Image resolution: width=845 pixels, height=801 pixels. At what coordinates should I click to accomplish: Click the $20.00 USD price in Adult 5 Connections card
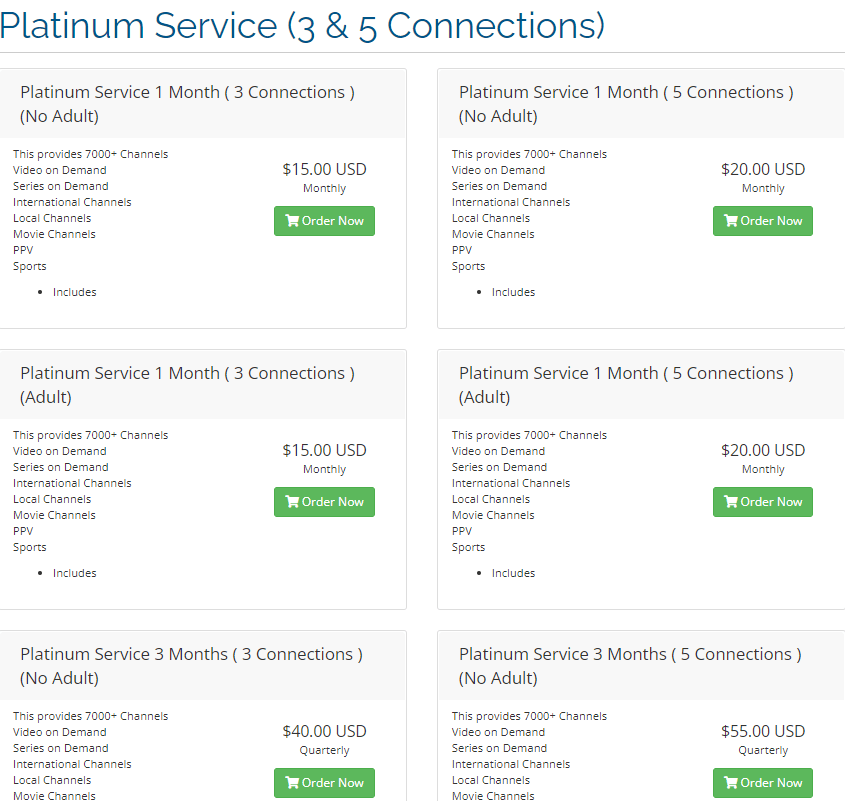pos(762,450)
